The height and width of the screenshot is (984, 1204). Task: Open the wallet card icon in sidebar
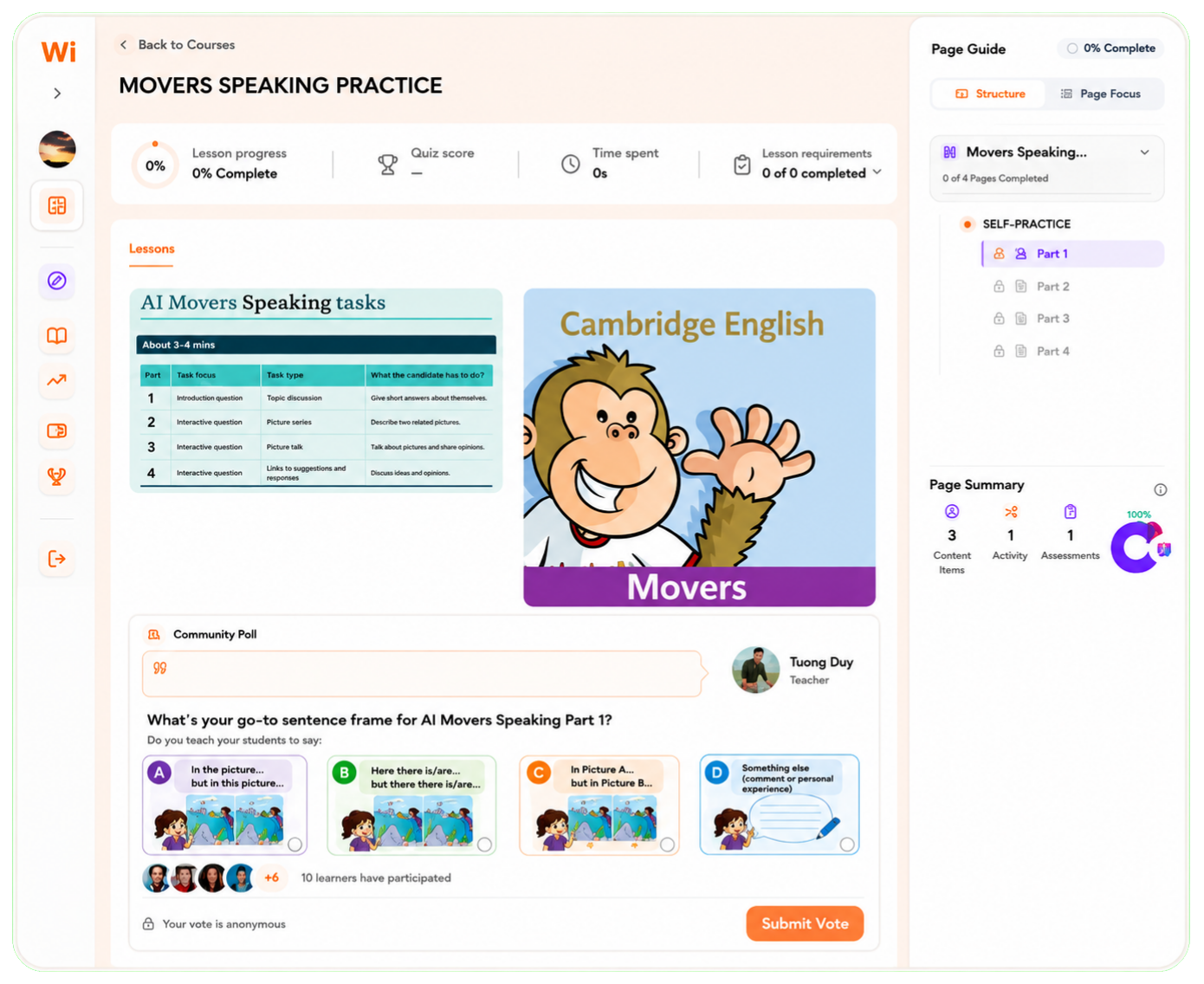(57, 430)
